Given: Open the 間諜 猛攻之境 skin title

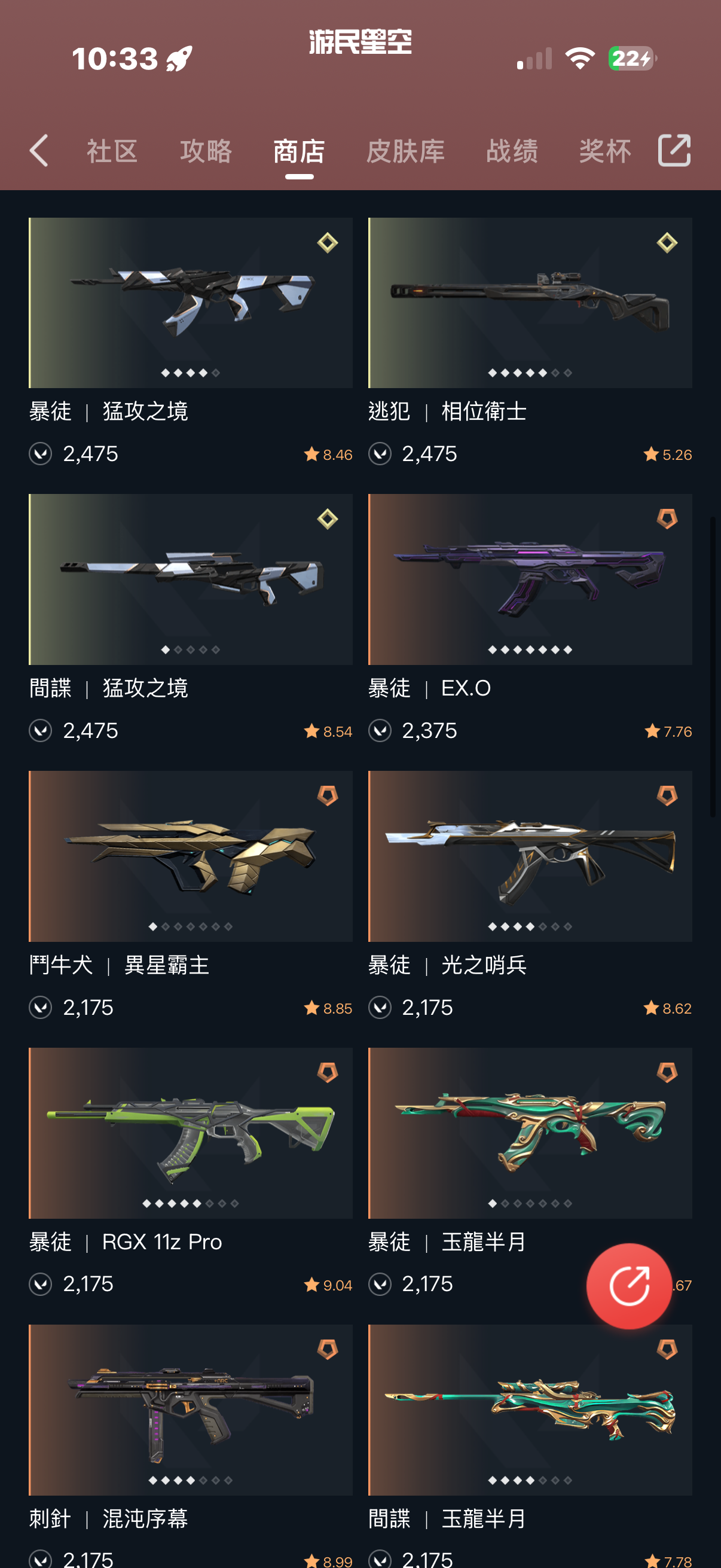Looking at the screenshot, I should tap(108, 688).
